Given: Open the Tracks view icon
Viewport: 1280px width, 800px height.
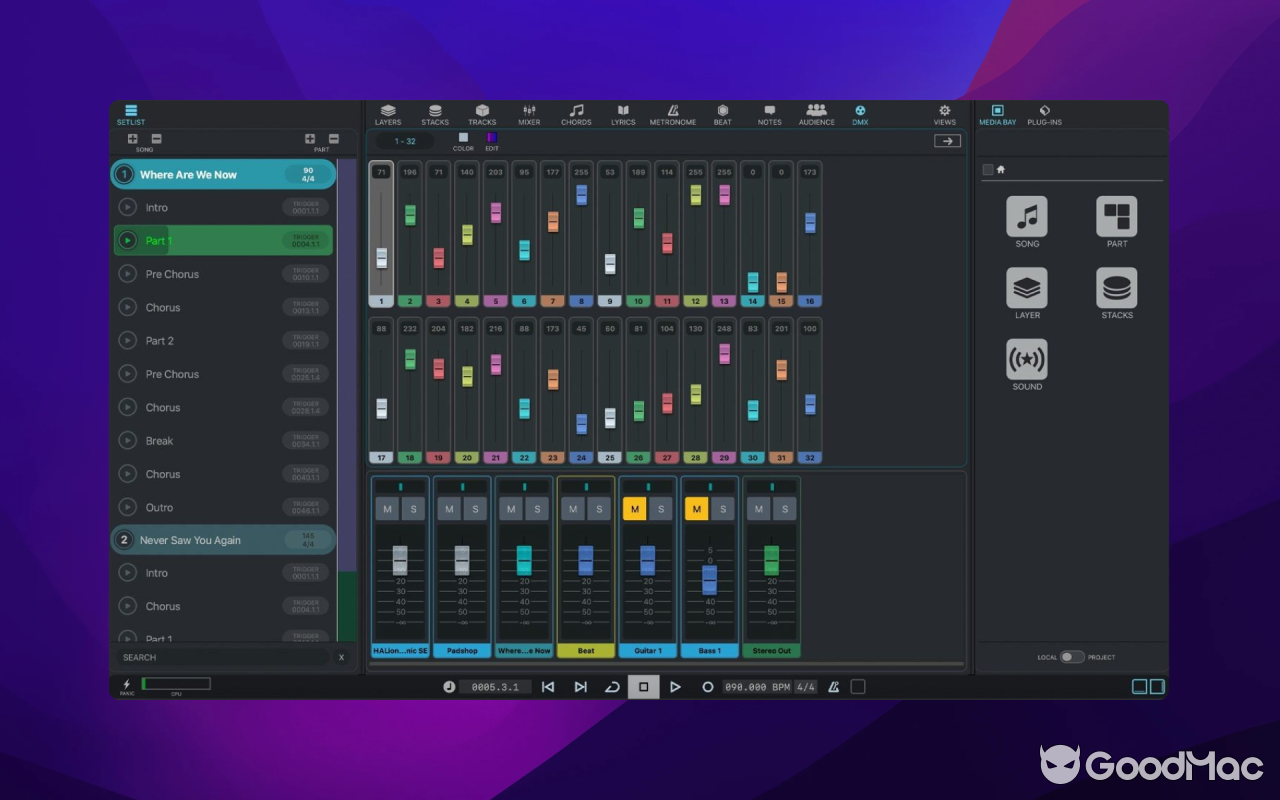Looking at the screenshot, I should (482, 113).
